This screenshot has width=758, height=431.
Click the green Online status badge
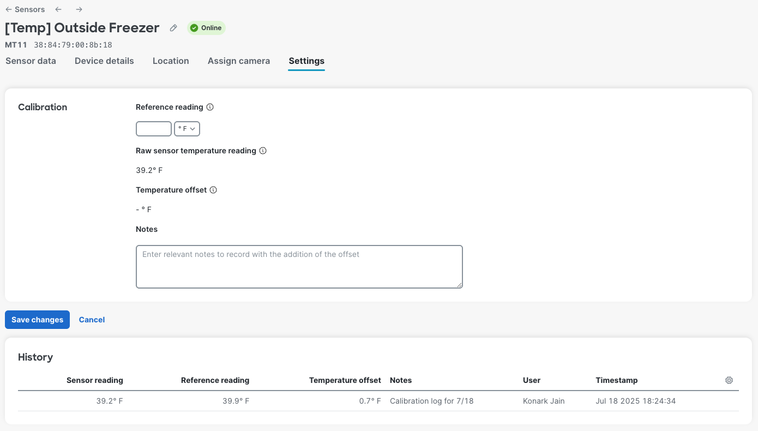[206, 28]
